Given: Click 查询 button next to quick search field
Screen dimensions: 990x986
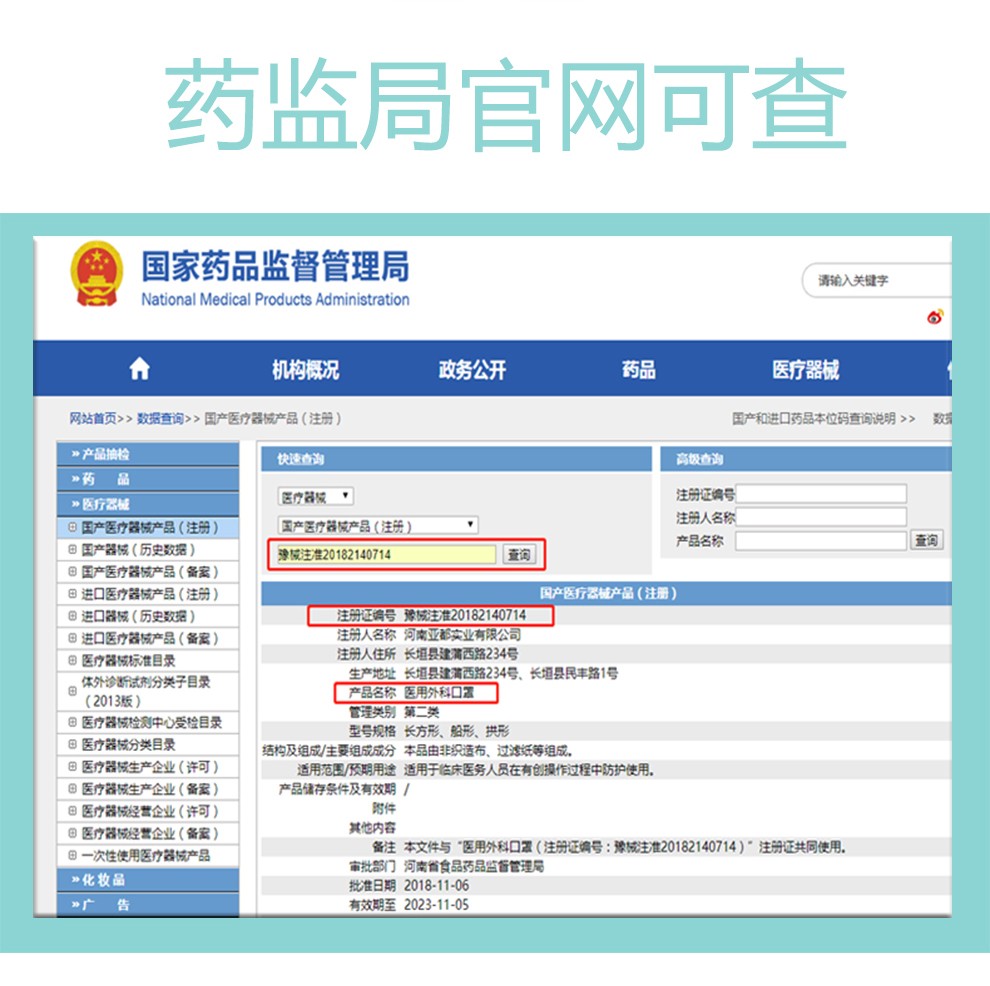Looking at the screenshot, I should (519, 555).
